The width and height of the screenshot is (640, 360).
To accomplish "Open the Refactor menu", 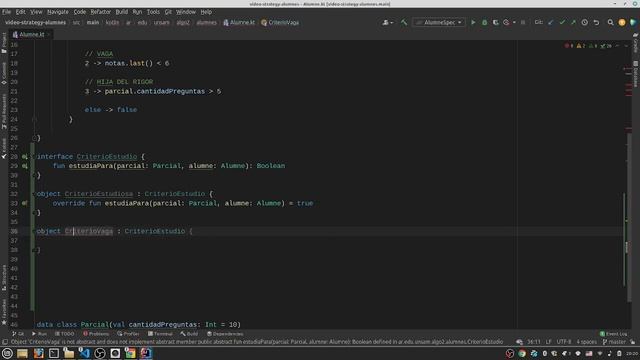I will 100,12.
